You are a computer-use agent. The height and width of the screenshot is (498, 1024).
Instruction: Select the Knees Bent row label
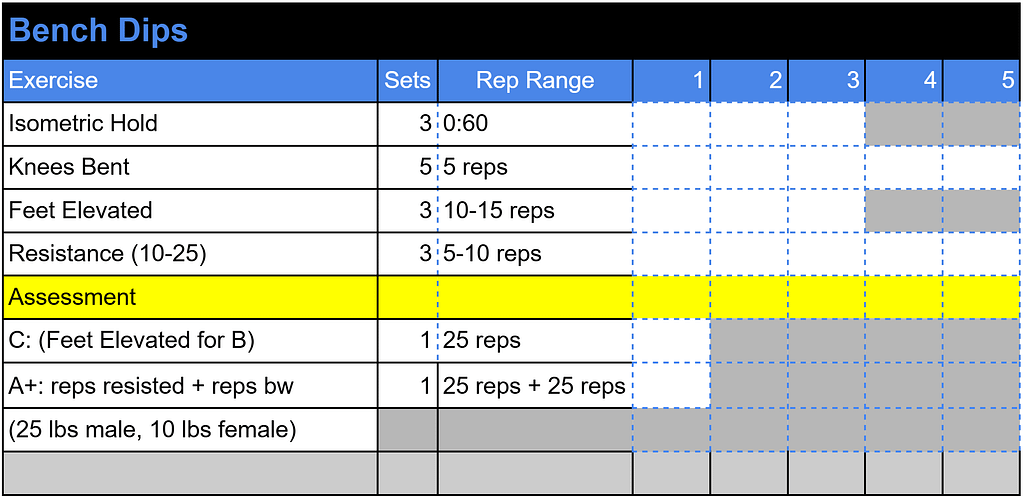[190, 167]
